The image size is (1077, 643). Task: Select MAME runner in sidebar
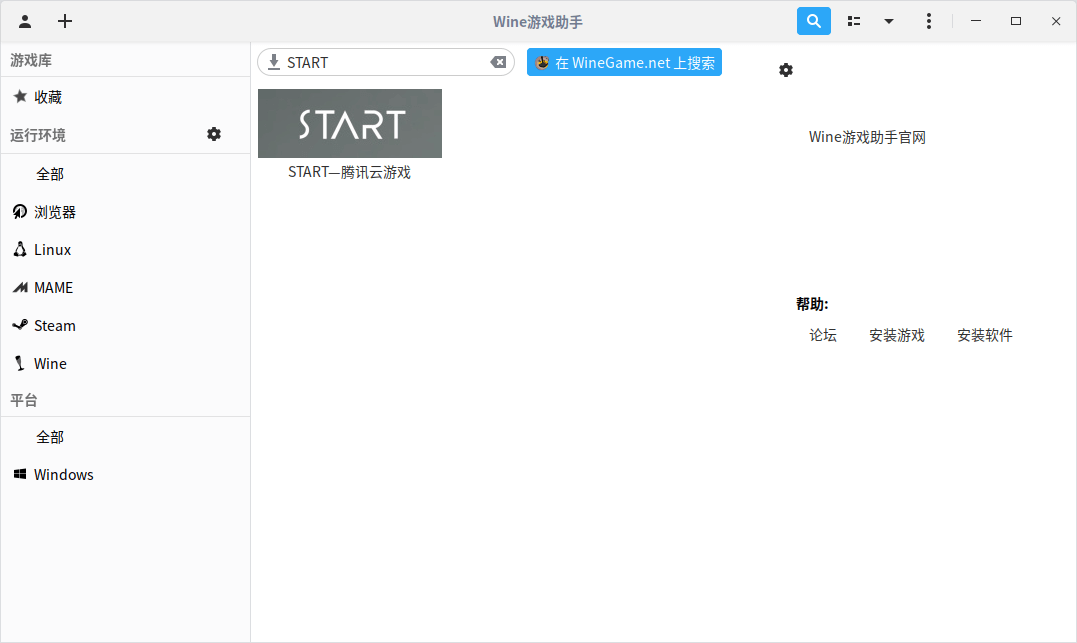(126, 288)
